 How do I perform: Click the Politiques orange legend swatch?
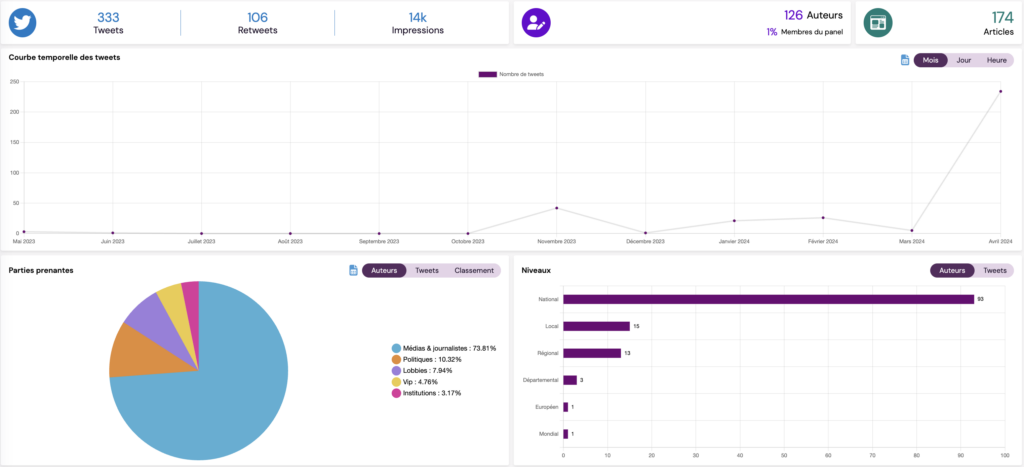coord(396,359)
